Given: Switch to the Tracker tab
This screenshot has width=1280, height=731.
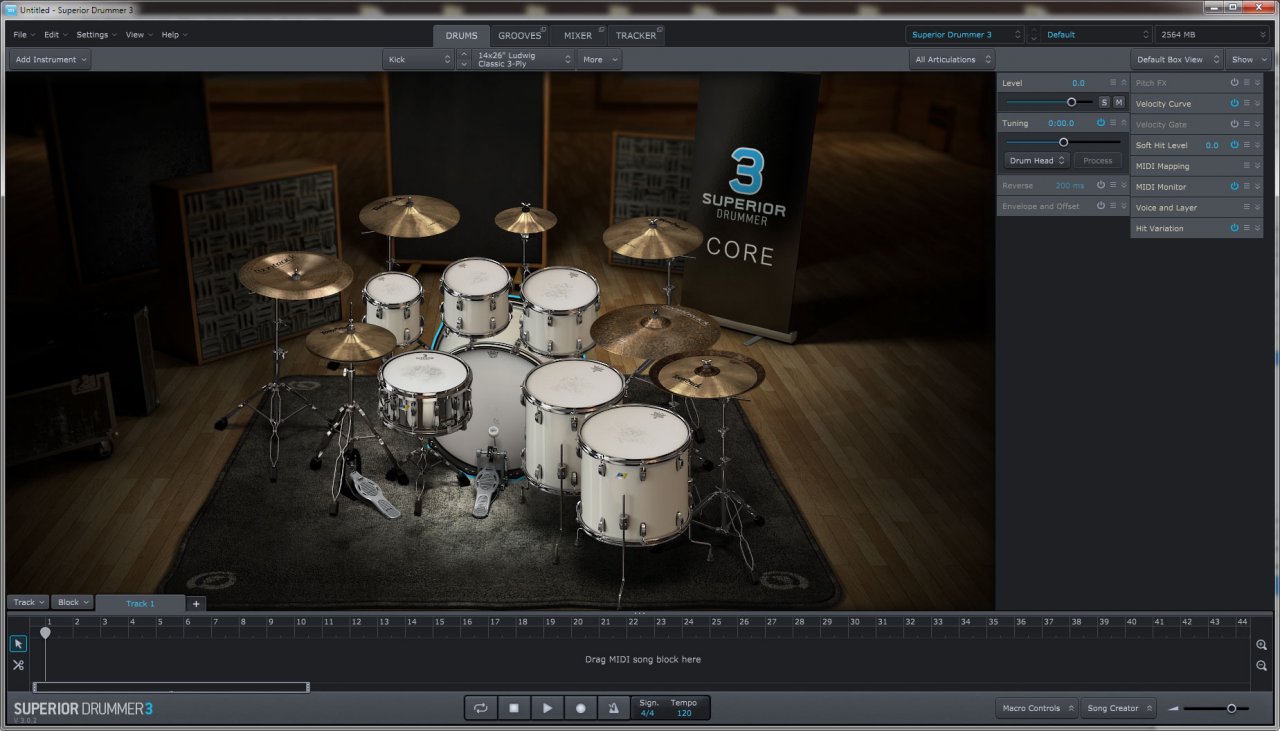Looking at the screenshot, I should click(636, 36).
